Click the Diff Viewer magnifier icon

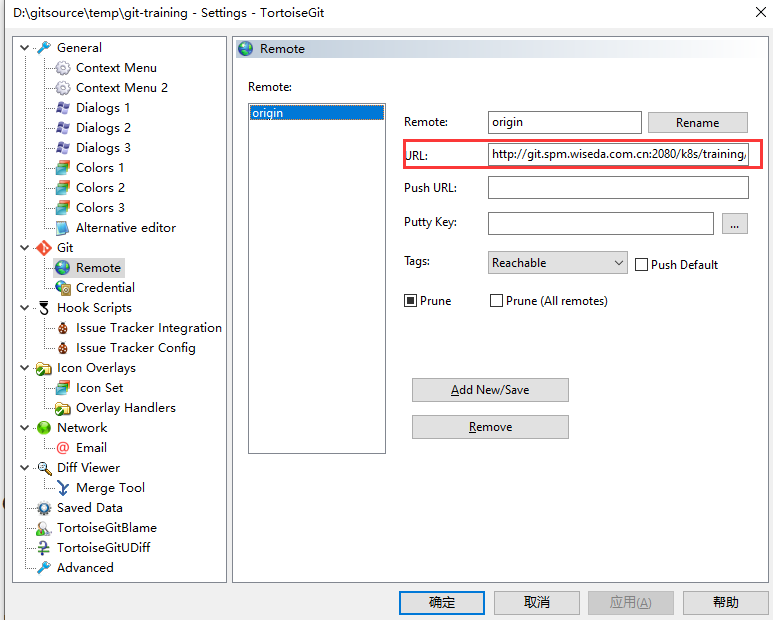[44, 468]
